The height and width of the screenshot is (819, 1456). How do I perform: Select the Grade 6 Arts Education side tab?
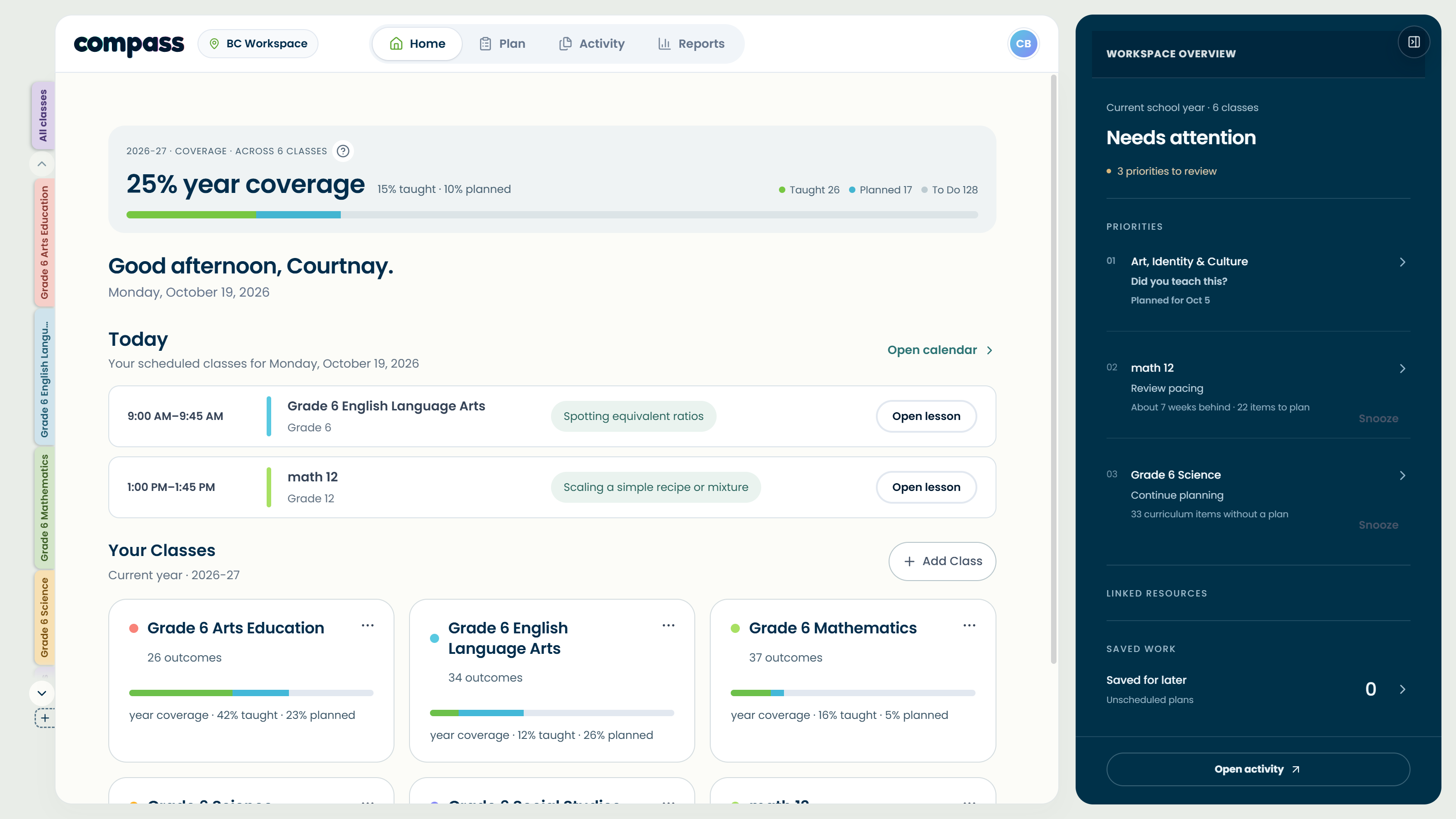(44, 243)
